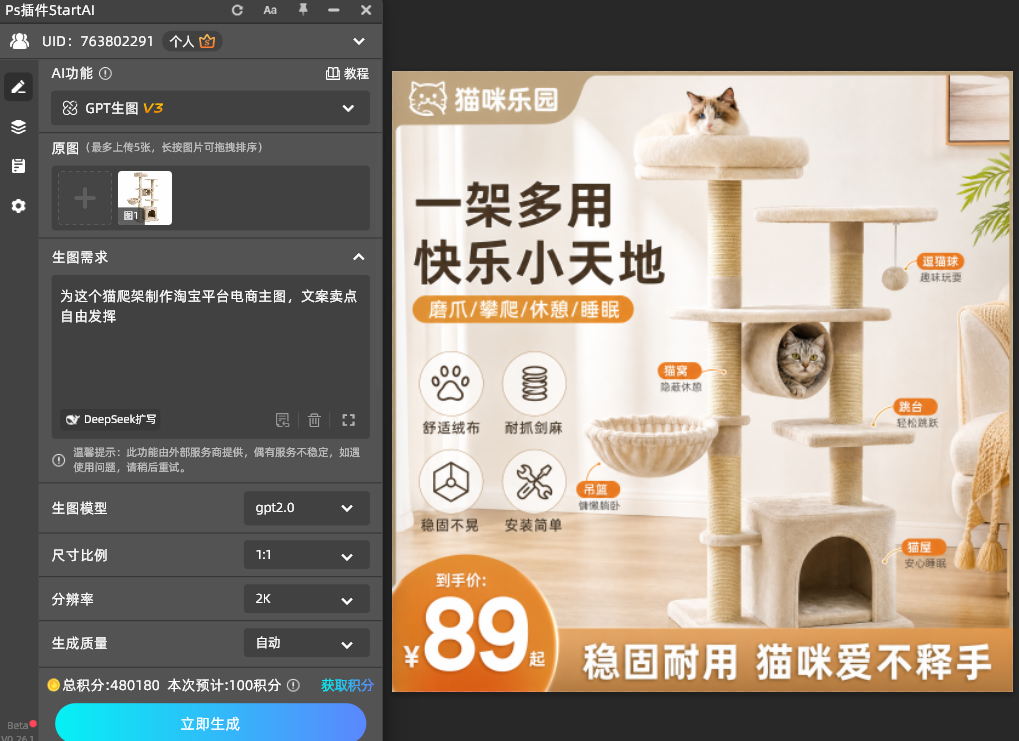This screenshot has height=741, width=1019.
Task: Click the Beta version label
Action: click(18, 725)
